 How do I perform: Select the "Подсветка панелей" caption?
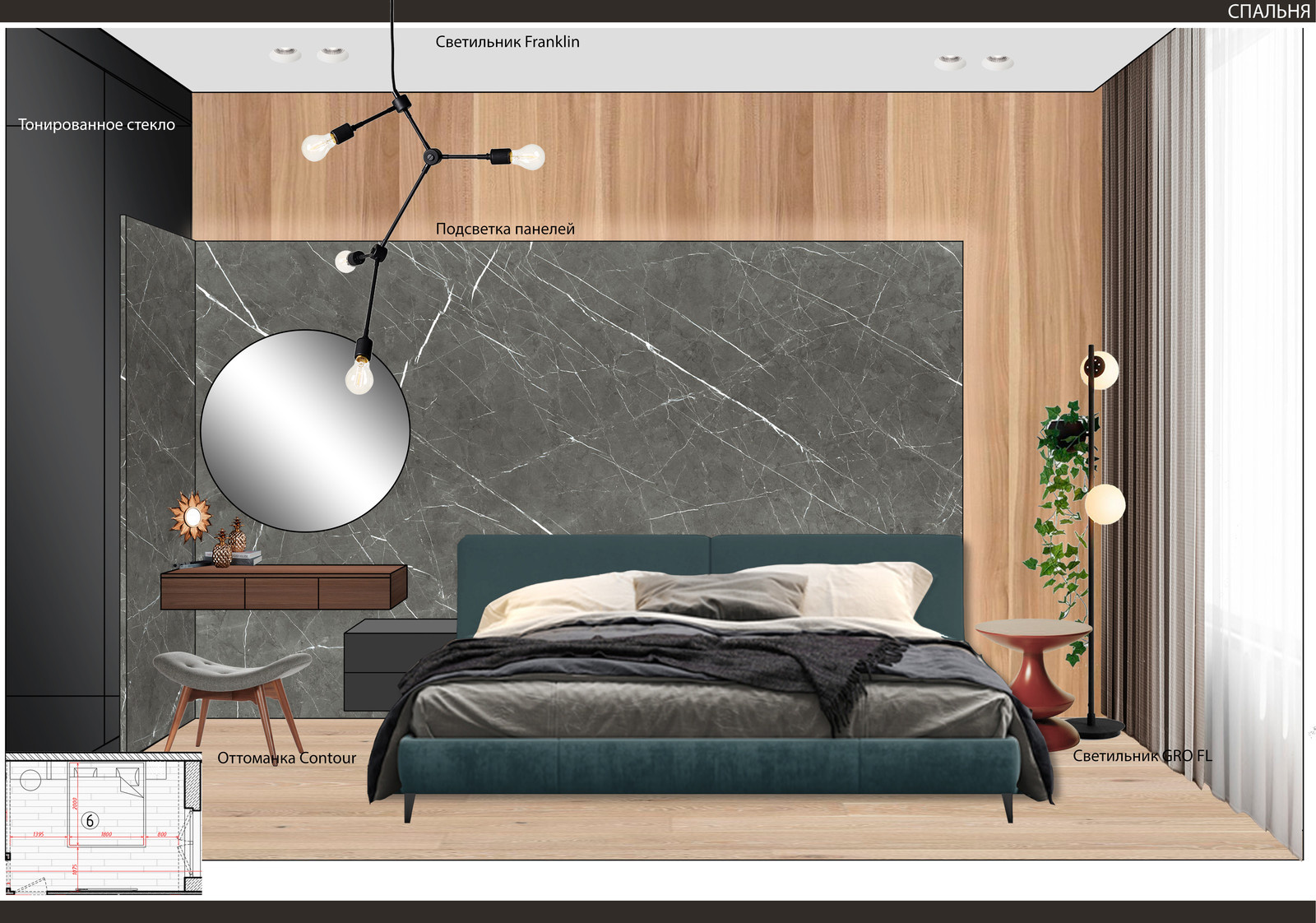(x=505, y=230)
